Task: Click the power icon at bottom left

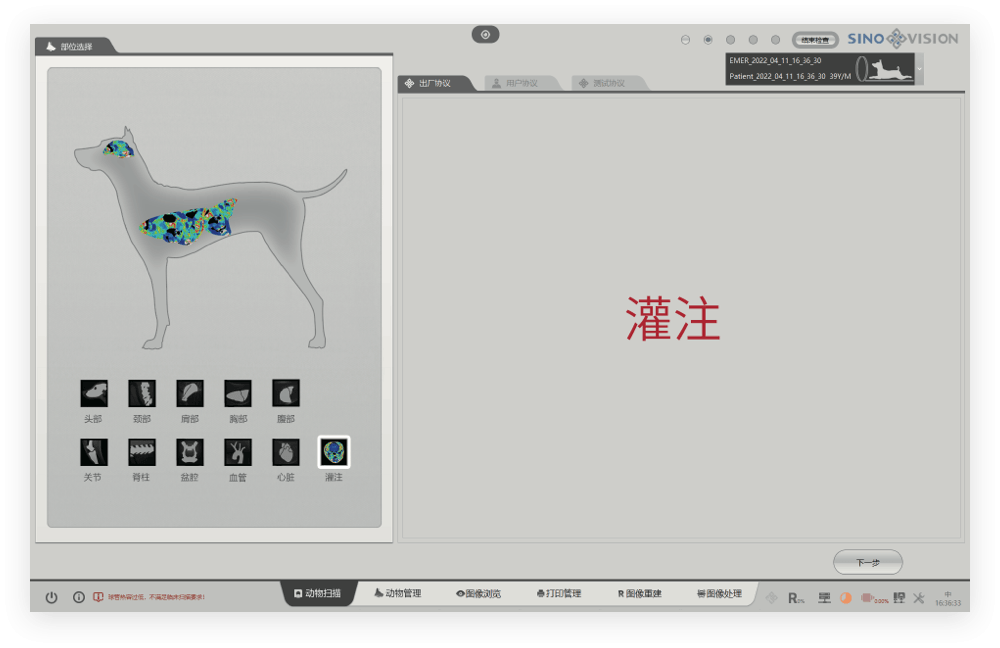Action: tap(52, 597)
